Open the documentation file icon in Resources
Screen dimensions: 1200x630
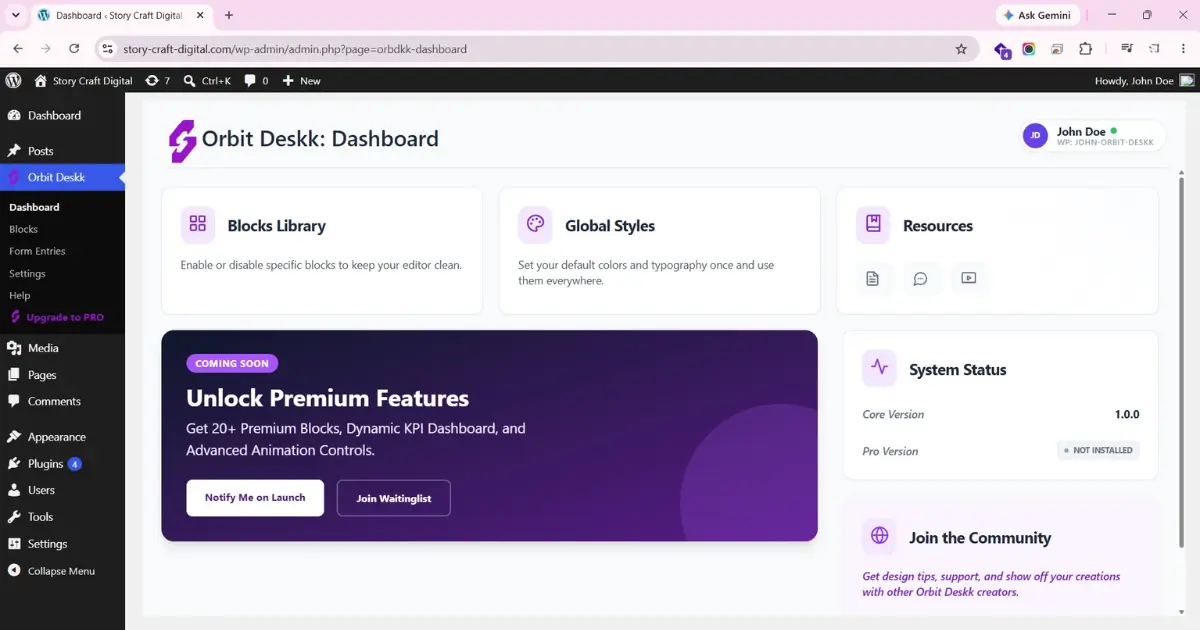873,278
